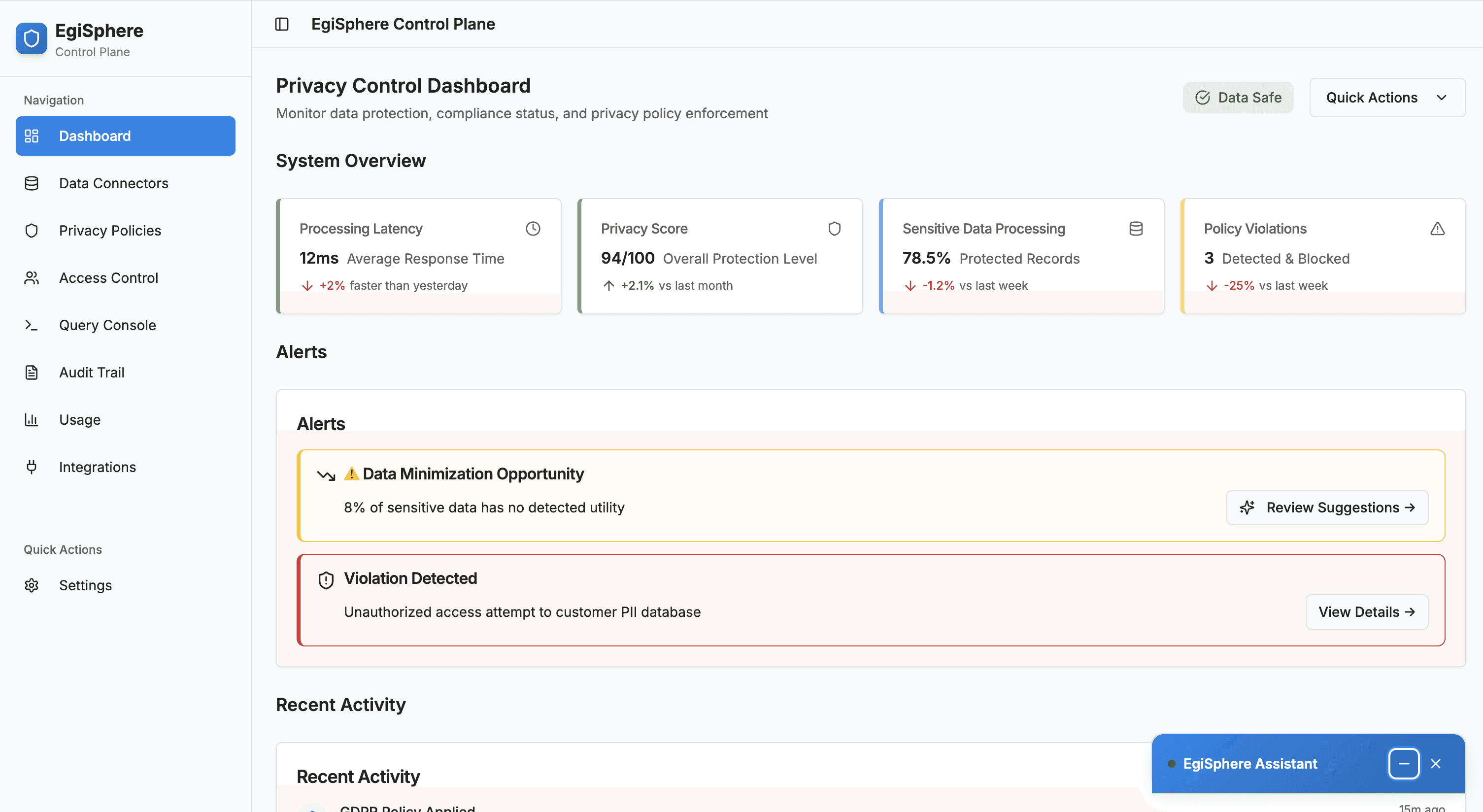Viewport: 1483px width, 812px height.
Task: Select the Sensitive Data Processing card title
Action: pos(984,229)
